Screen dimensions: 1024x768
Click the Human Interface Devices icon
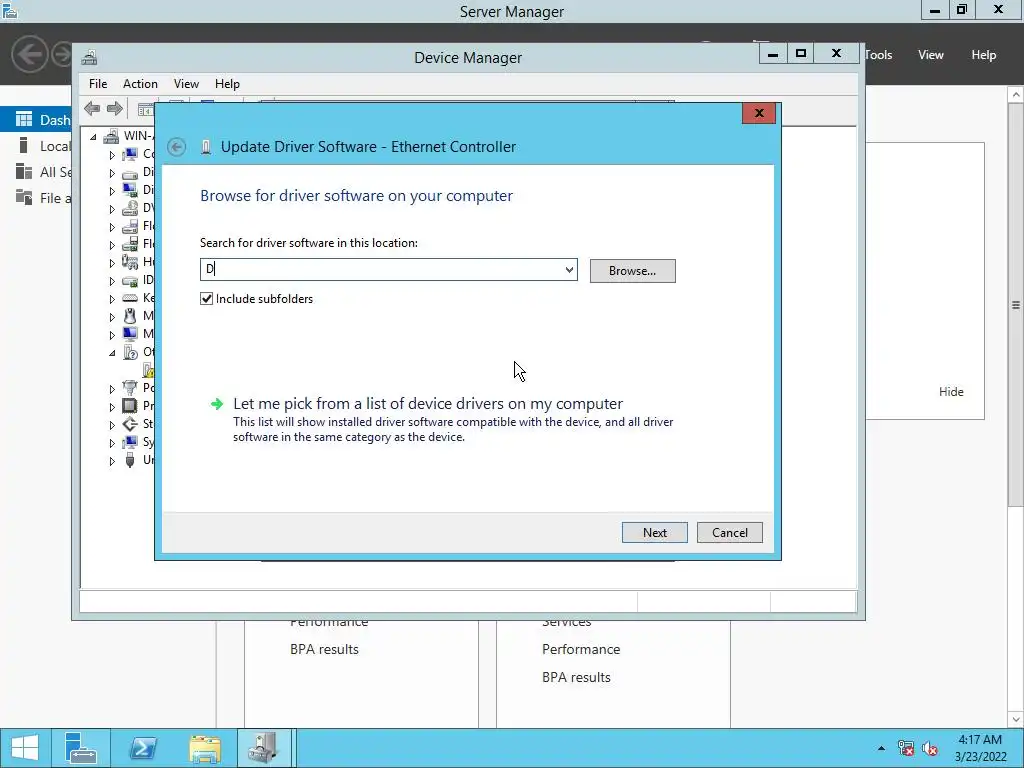[x=130, y=262]
